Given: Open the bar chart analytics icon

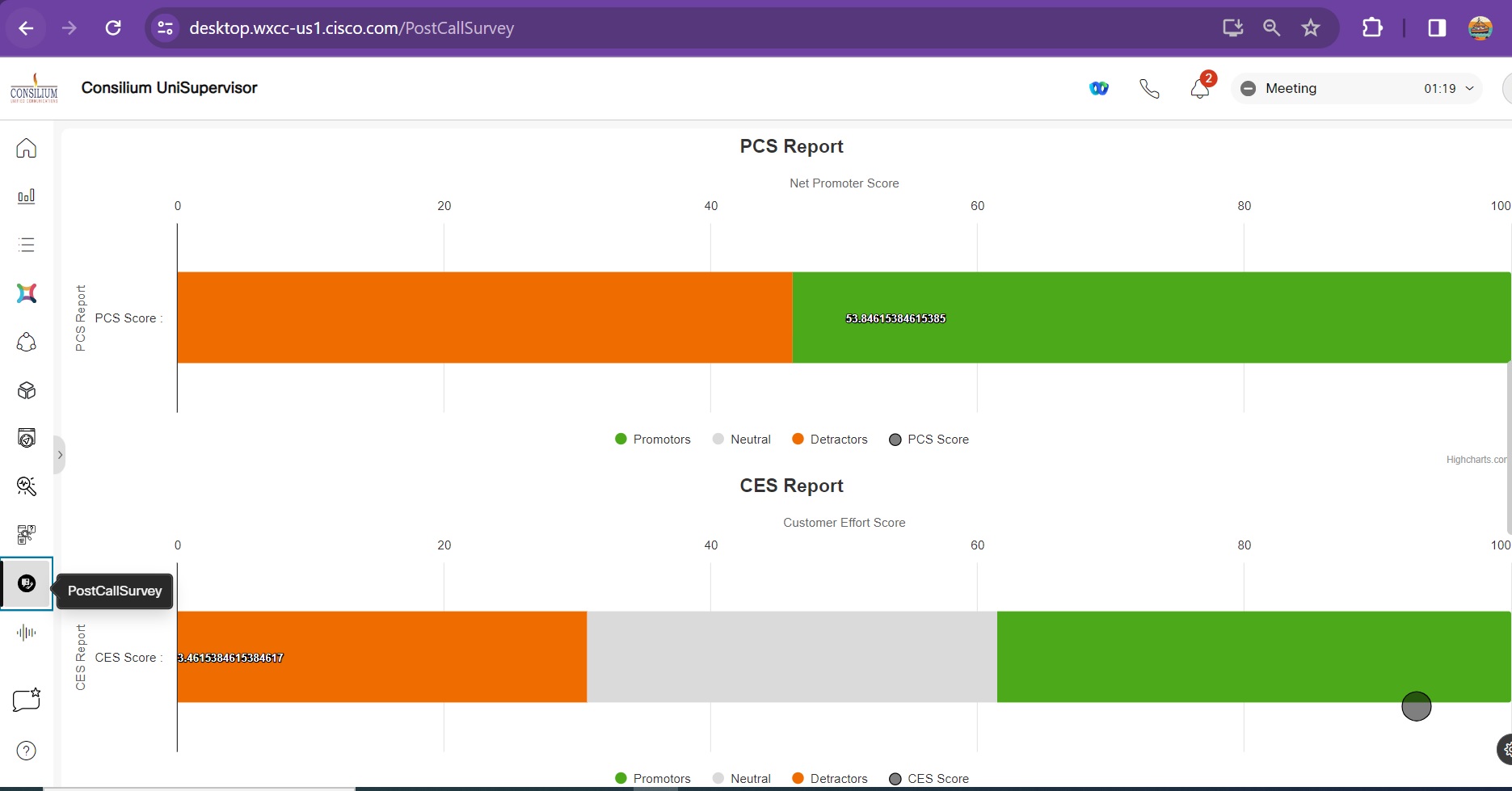Looking at the screenshot, I should tap(27, 196).
